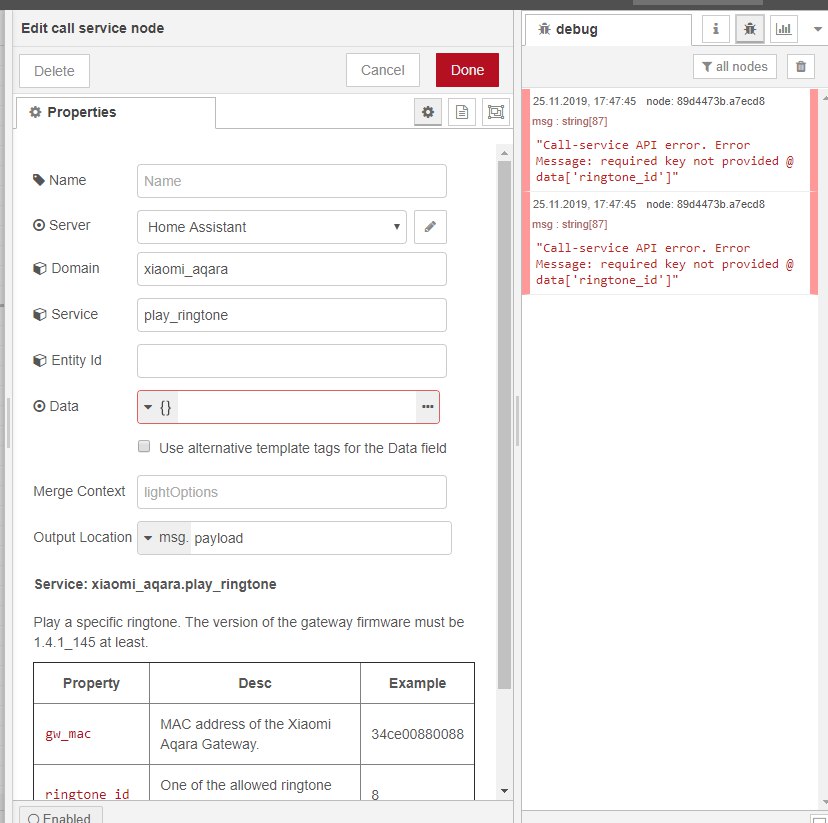This screenshot has width=828, height=823.
Task: Focus the Merge Context field
Action: coord(291,492)
